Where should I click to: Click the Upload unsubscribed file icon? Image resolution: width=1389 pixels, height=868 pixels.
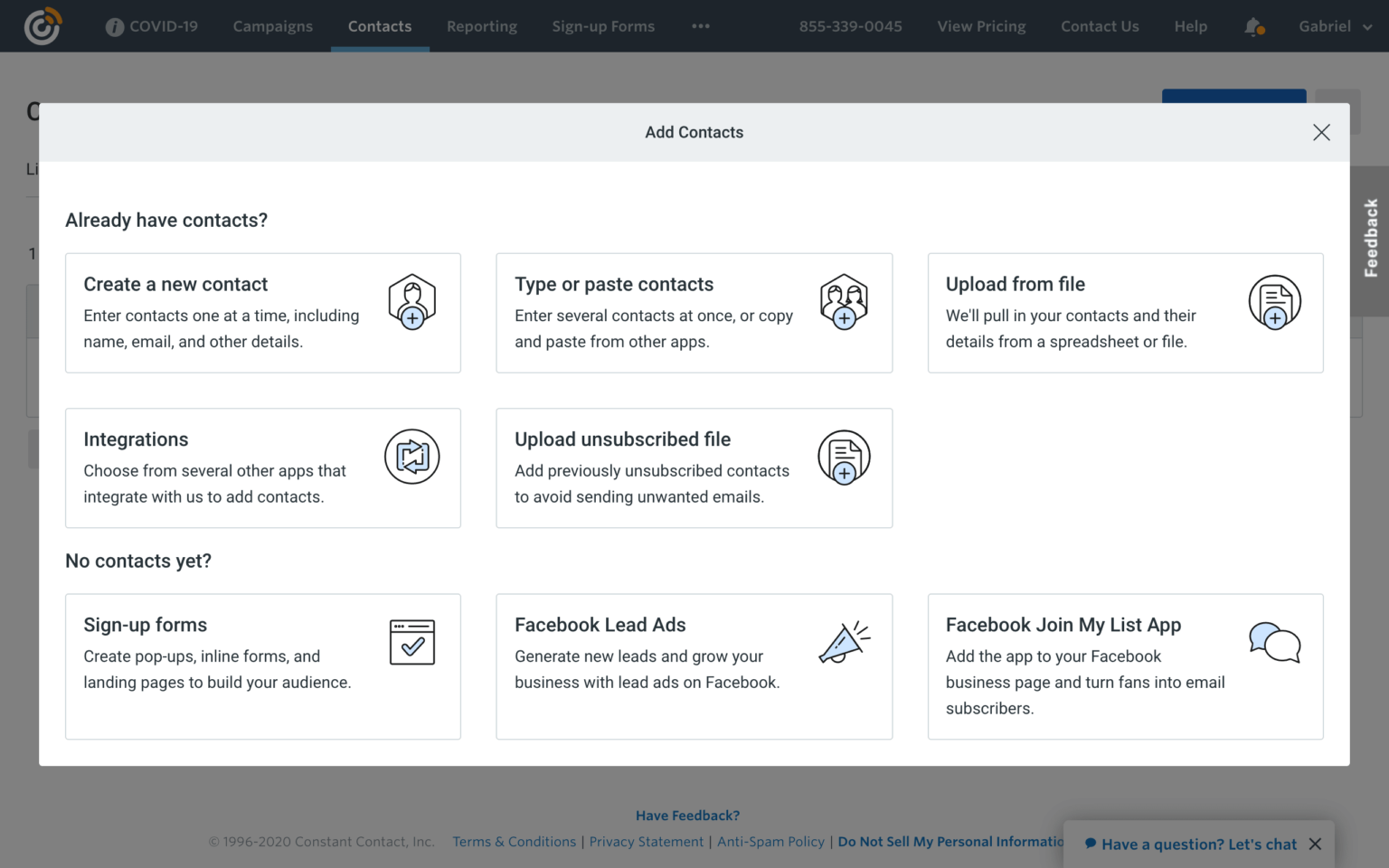[844, 457]
